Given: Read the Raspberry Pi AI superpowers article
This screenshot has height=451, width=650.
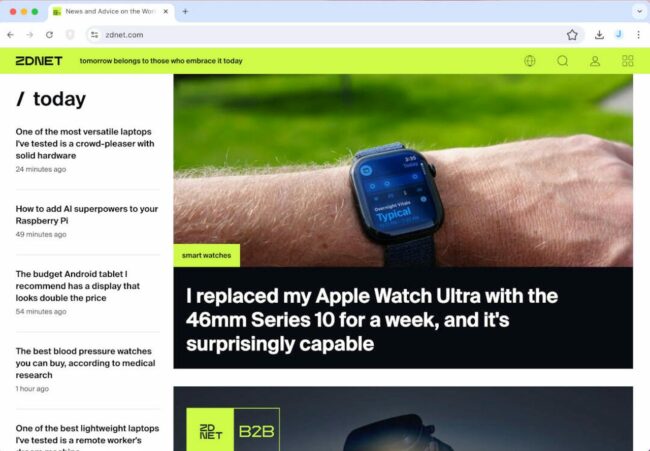Looking at the screenshot, I should (87, 215).
